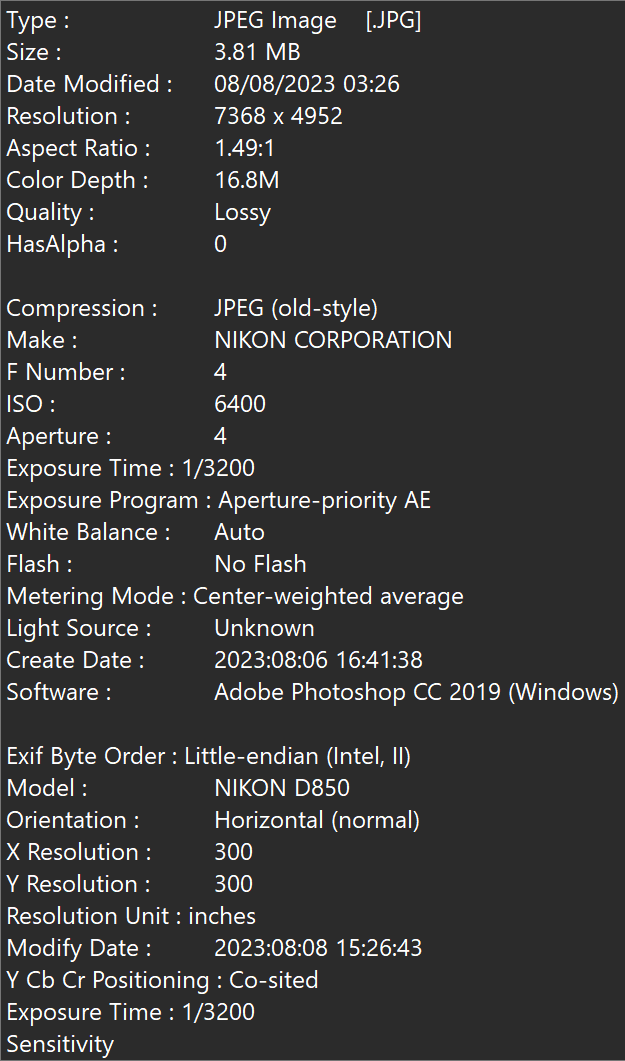
Task: Select the 3.81 MB file size value
Action: [x=257, y=52]
